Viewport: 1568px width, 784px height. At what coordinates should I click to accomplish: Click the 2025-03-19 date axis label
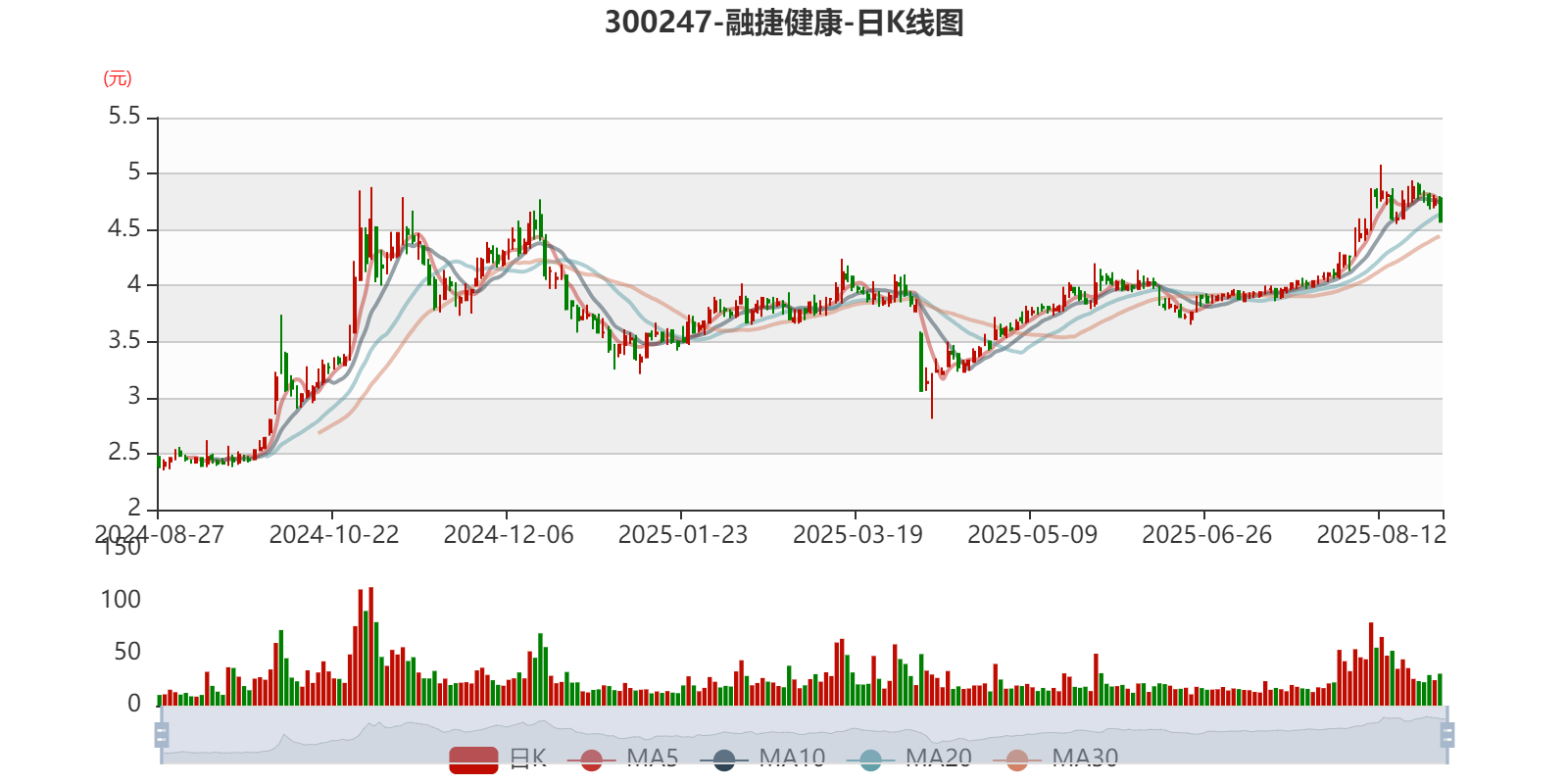click(x=857, y=534)
